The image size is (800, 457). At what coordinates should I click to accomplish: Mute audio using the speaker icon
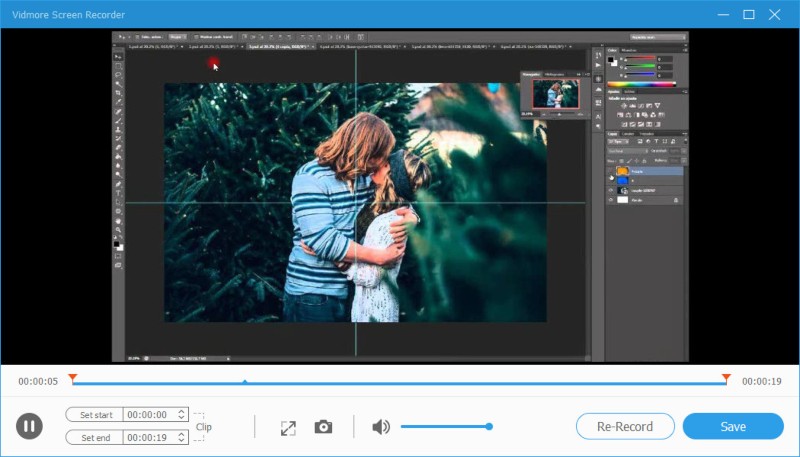pos(380,427)
